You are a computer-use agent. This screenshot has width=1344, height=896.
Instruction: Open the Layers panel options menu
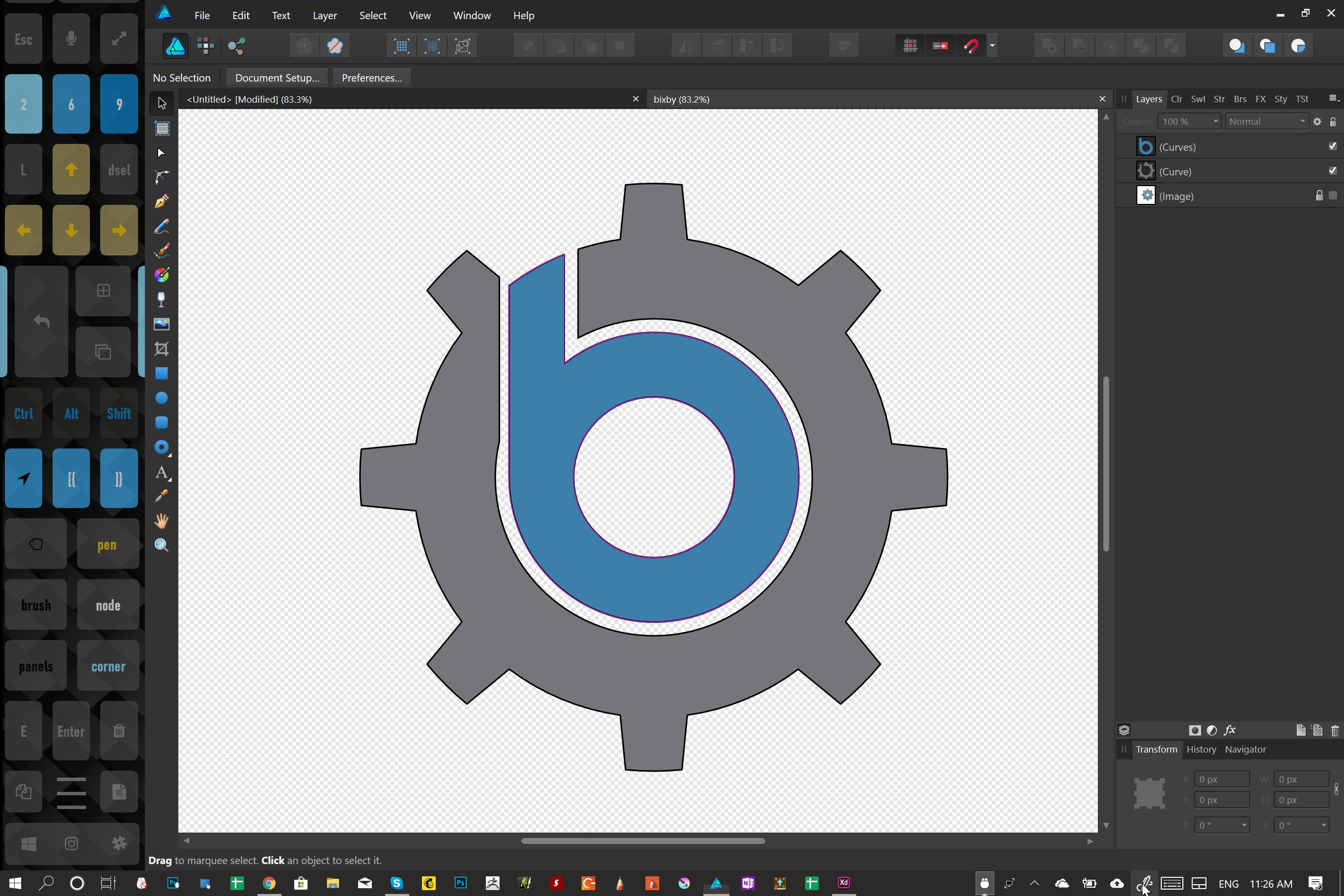click(1333, 98)
